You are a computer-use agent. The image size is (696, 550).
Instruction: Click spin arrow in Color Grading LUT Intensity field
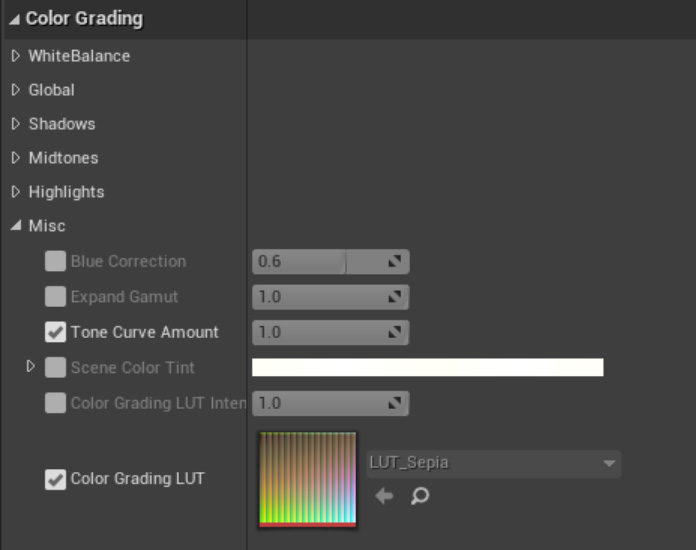click(x=395, y=404)
